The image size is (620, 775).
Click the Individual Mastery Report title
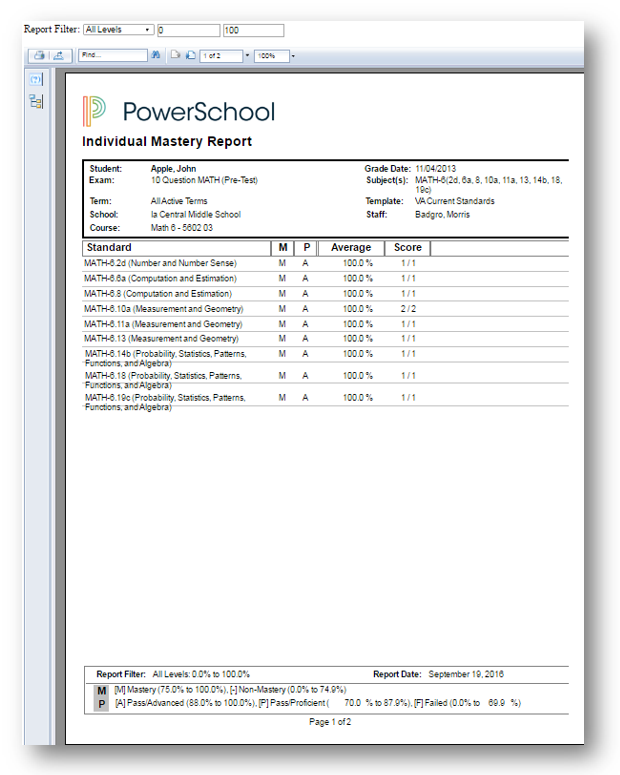tap(167, 141)
